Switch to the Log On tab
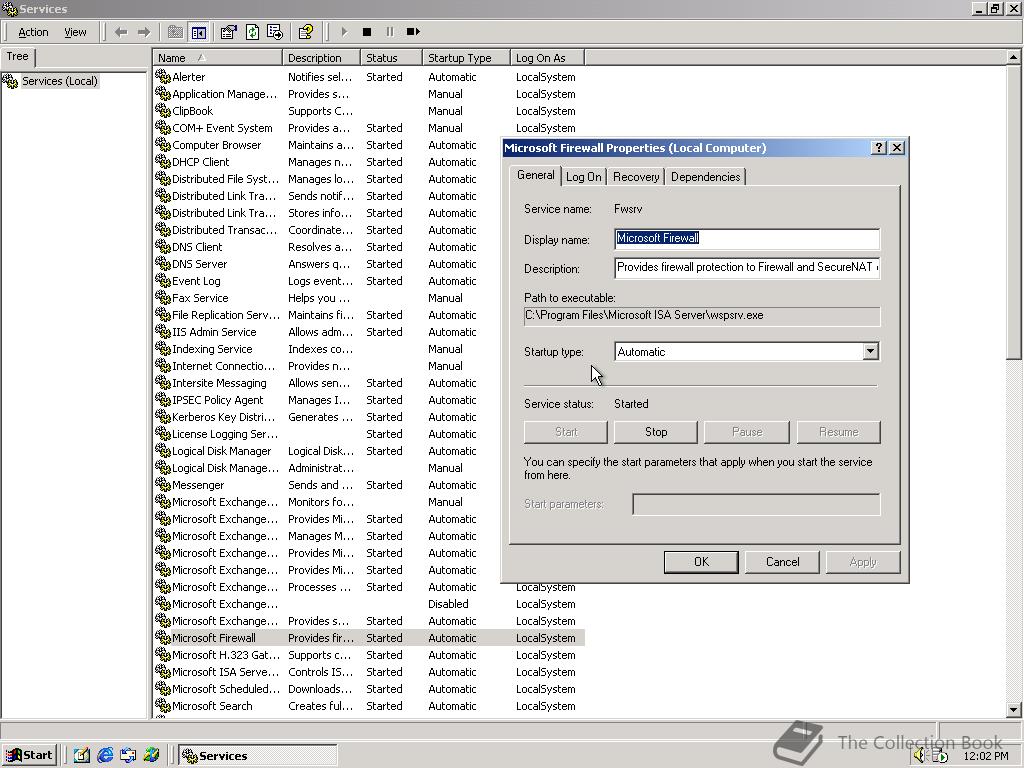Screen dimensions: 1024x768 (583, 177)
